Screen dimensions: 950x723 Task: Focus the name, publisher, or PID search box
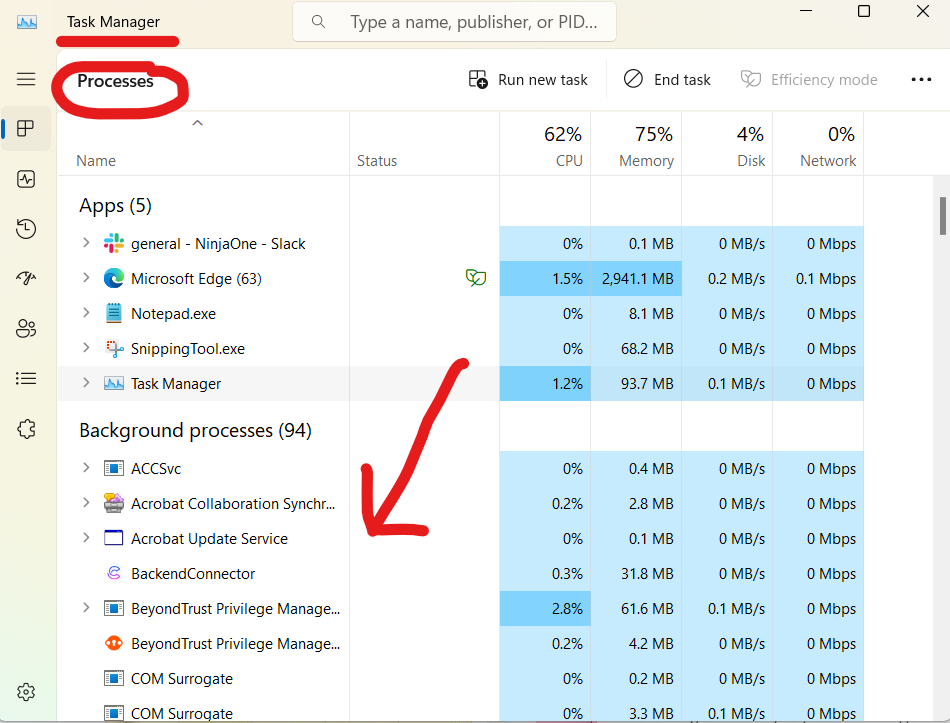click(x=454, y=22)
